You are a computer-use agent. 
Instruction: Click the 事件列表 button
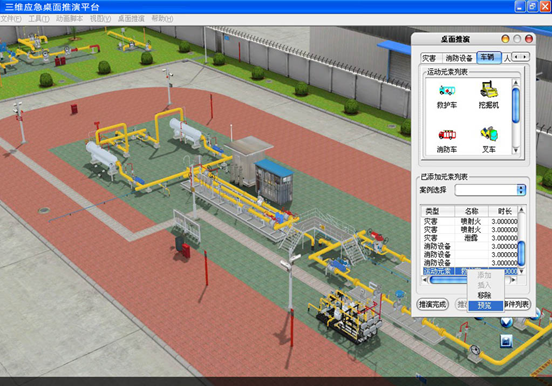click(x=516, y=304)
